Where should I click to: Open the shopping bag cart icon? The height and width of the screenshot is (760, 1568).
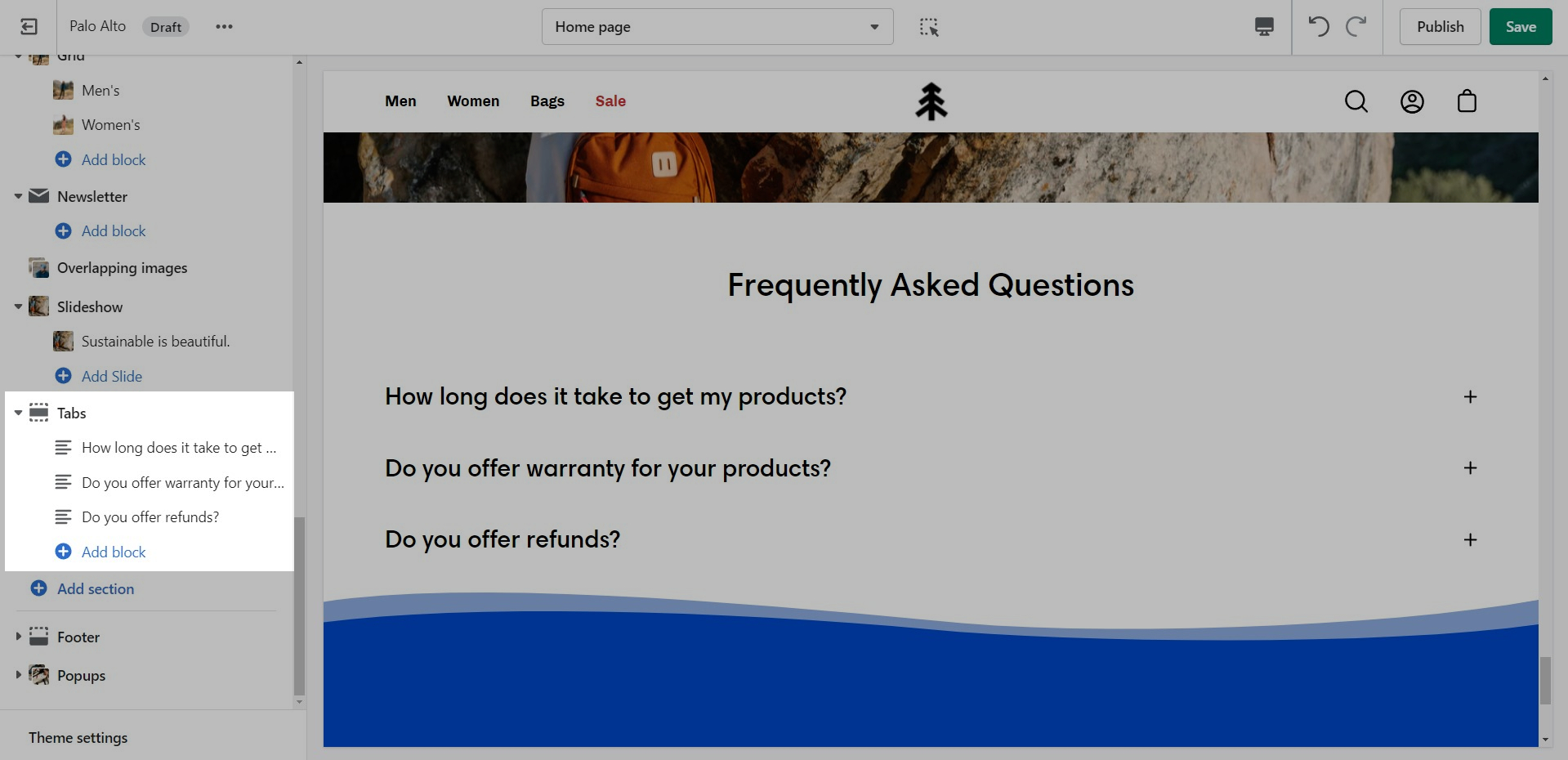point(1467,101)
